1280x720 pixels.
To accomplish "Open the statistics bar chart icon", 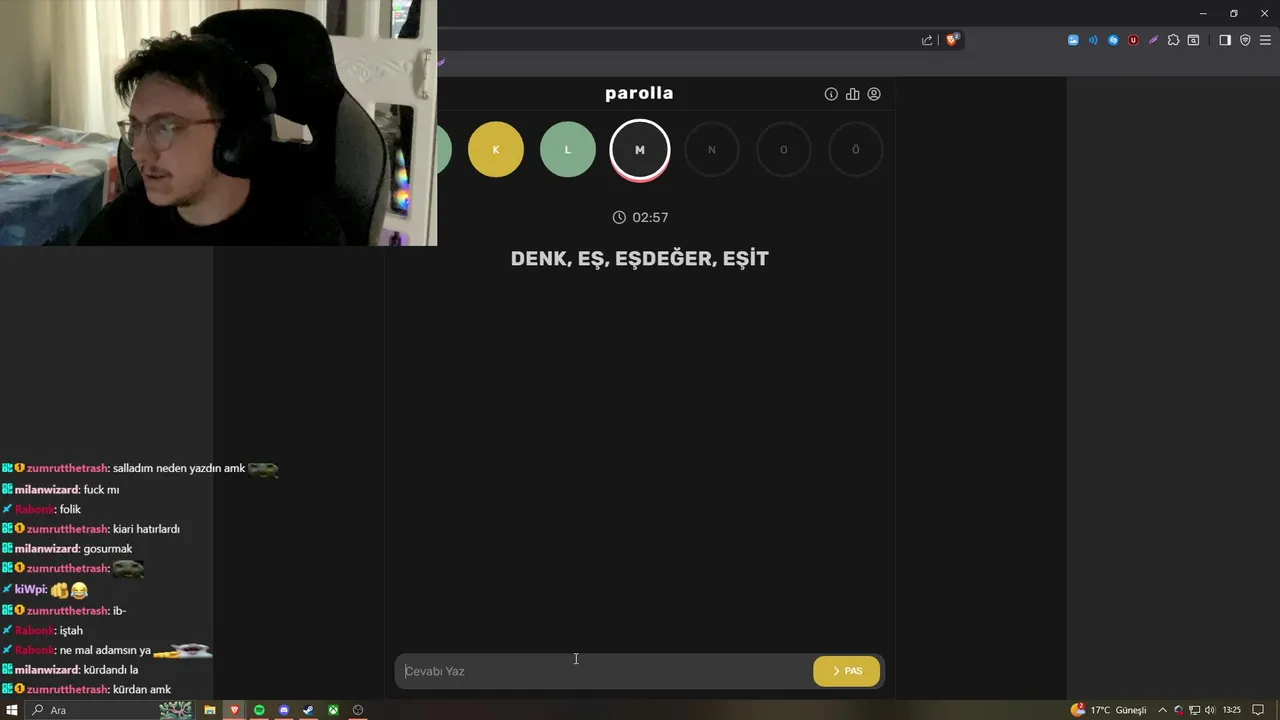I will (852, 94).
